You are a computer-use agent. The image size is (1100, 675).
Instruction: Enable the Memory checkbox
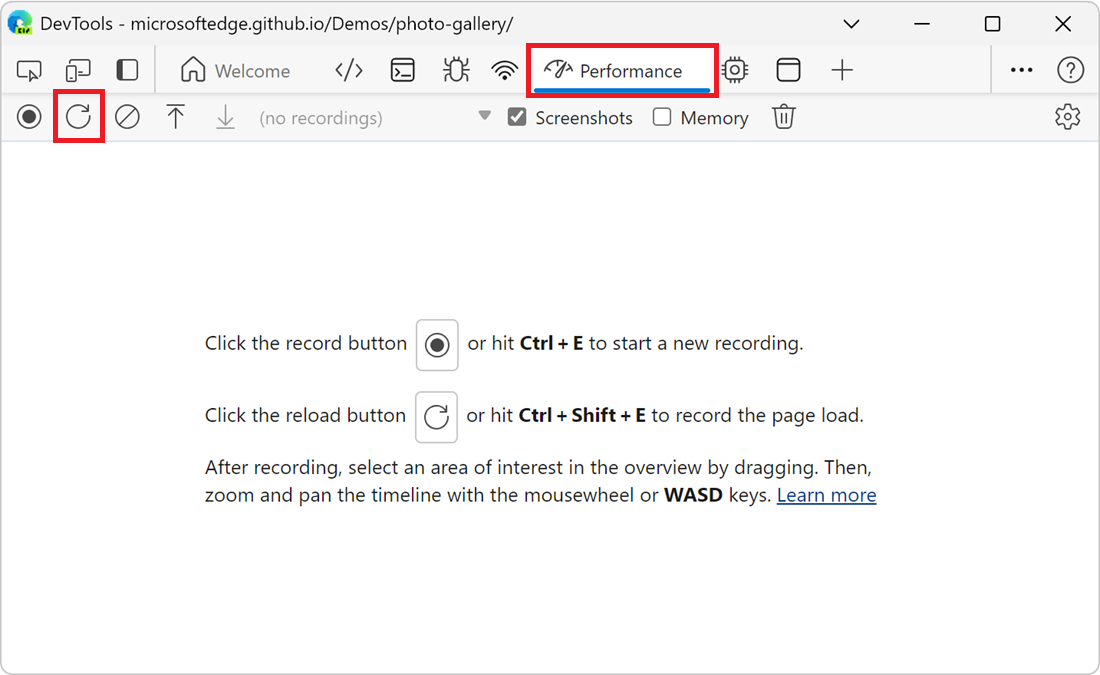[x=662, y=118]
